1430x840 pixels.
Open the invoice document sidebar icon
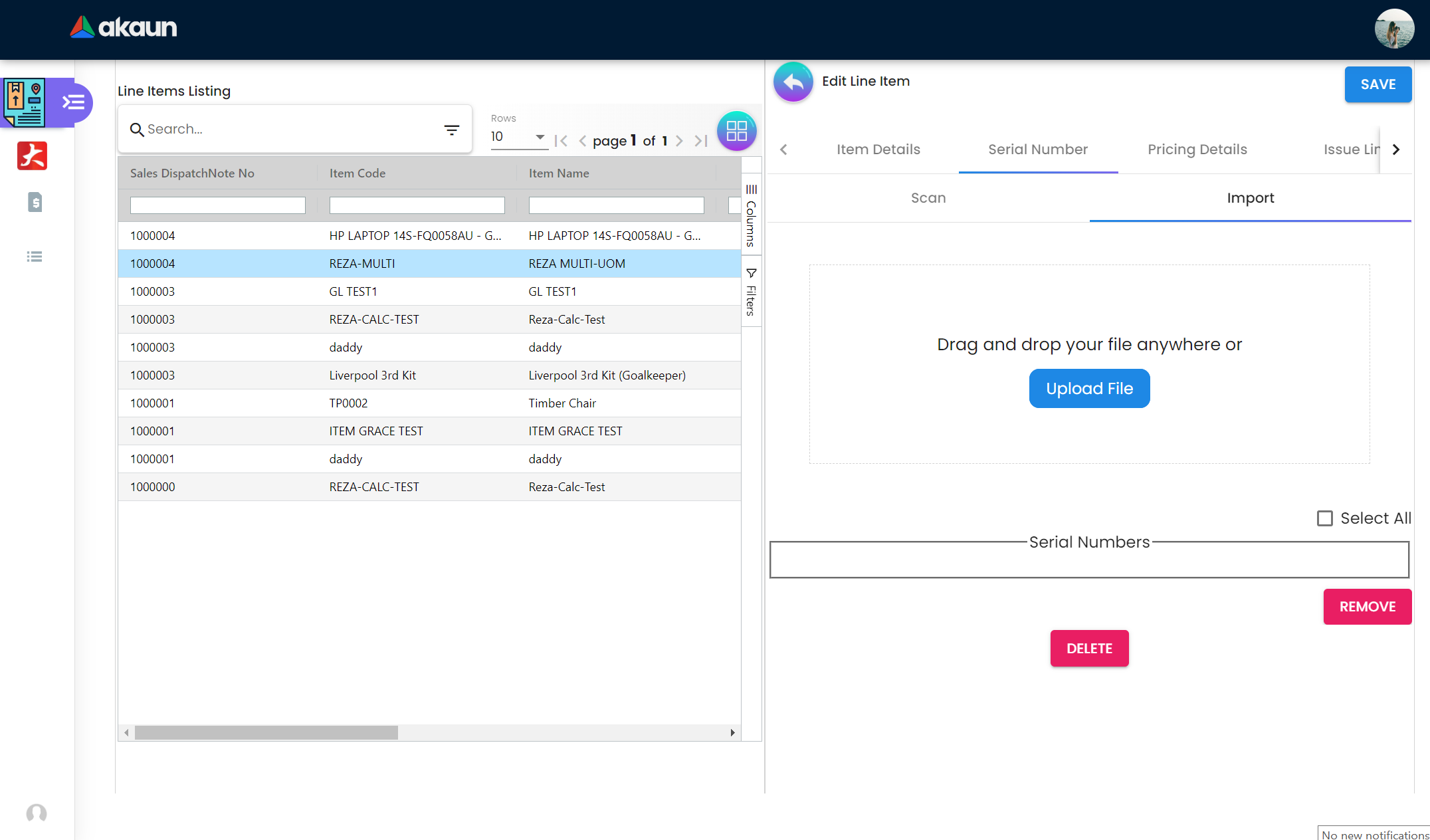coord(35,202)
